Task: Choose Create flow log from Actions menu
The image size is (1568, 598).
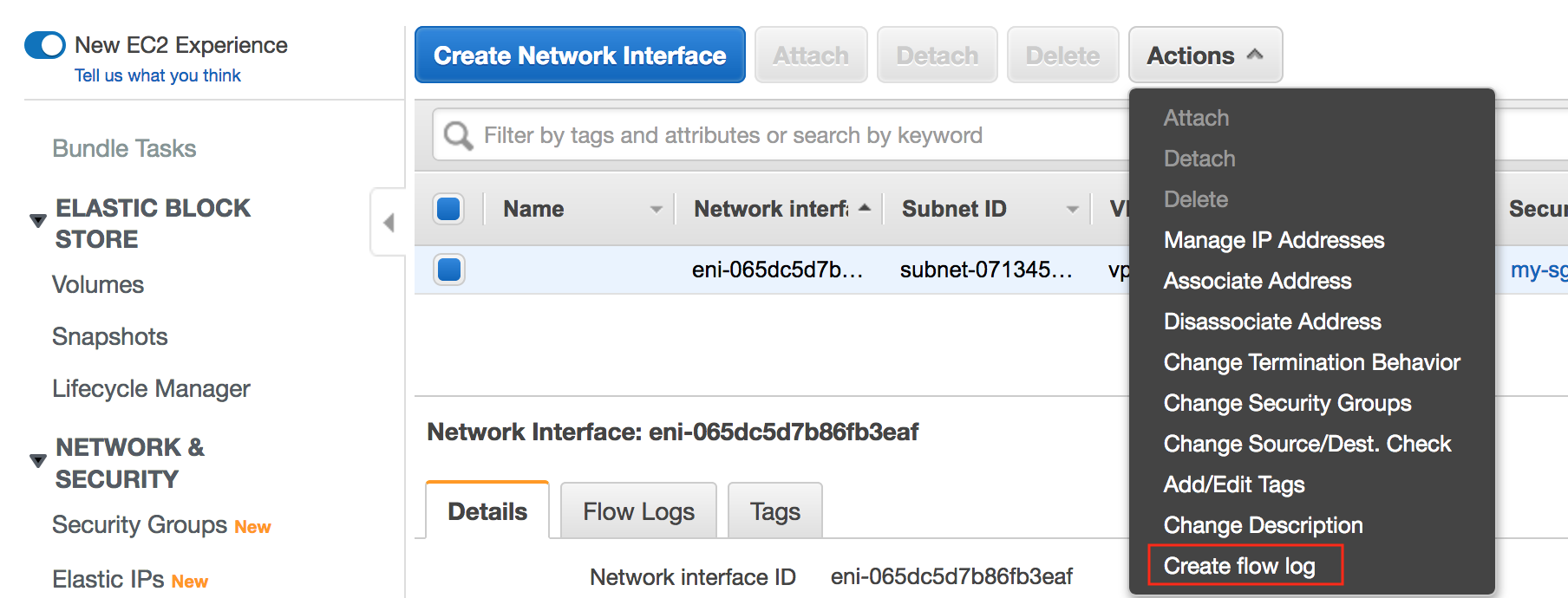Action: point(1239,566)
